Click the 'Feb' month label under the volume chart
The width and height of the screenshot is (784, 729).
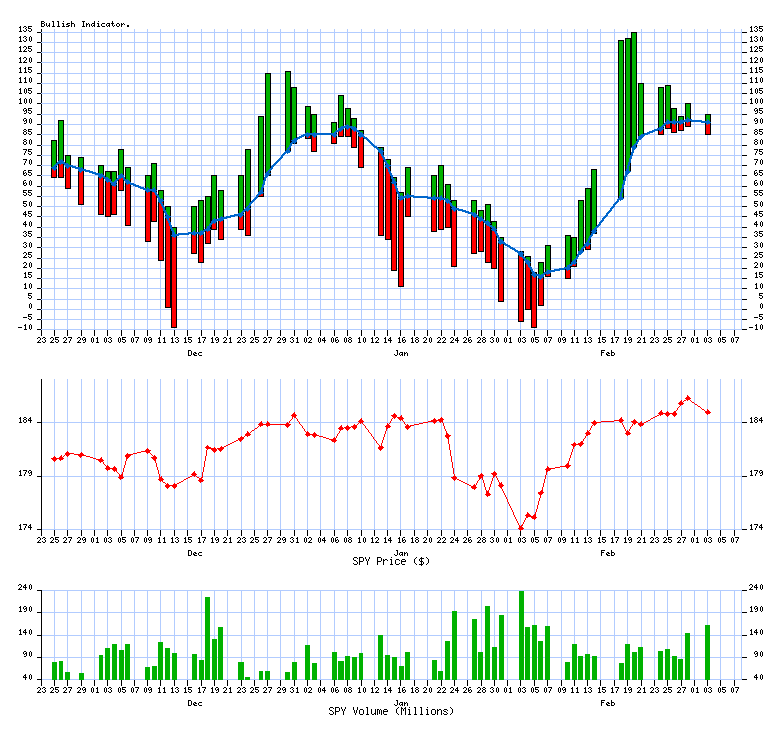click(607, 703)
